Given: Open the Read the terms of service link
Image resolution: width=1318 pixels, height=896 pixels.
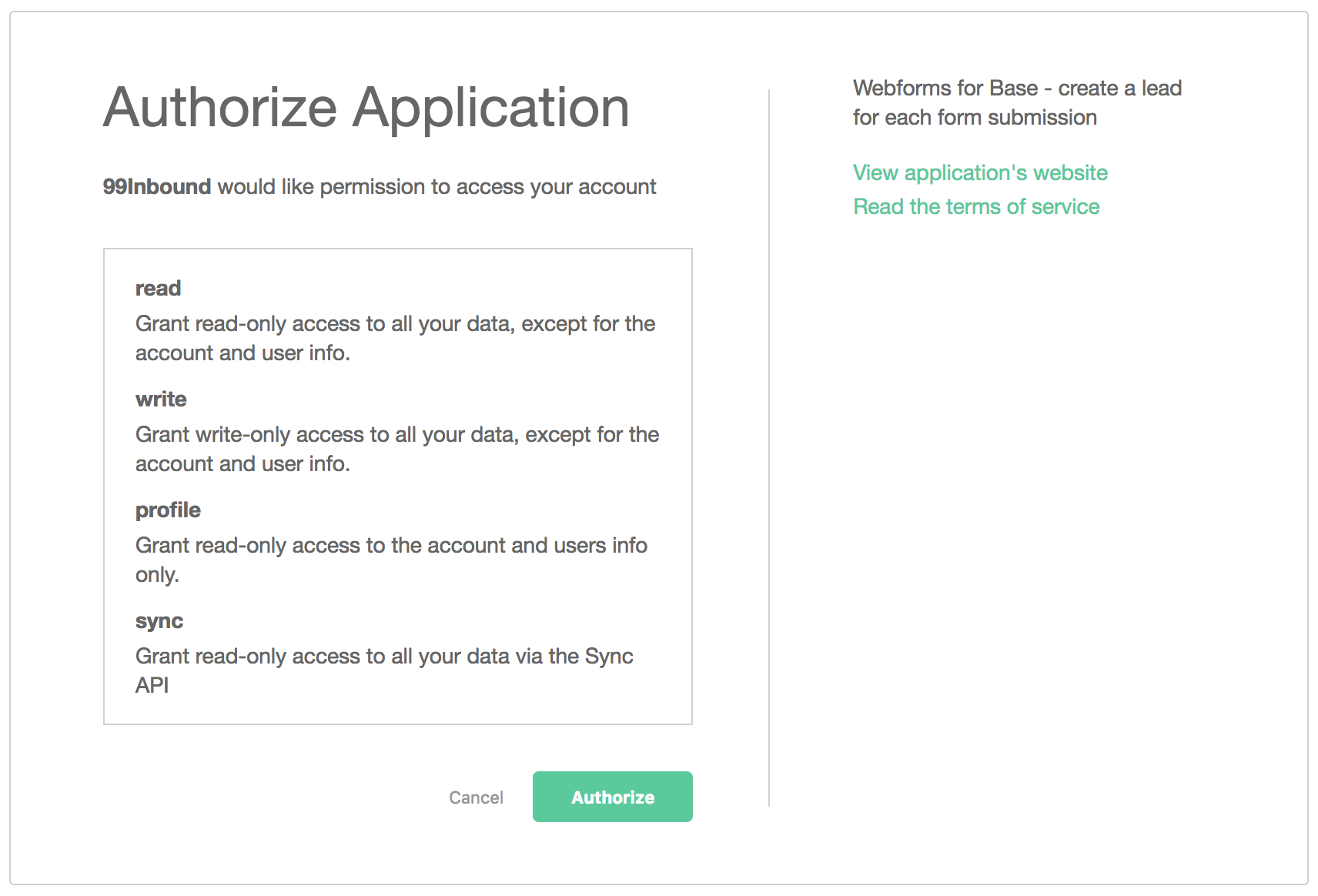Looking at the screenshot, I should pyautogui.click(x=976, y=206).
